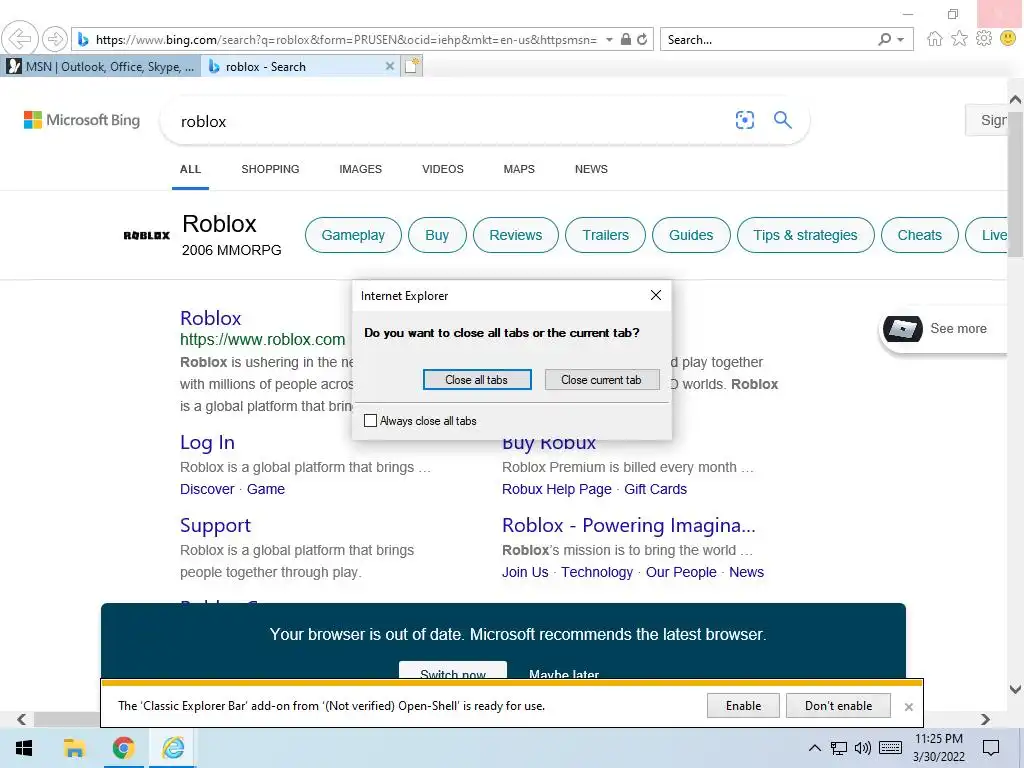The height and width of the screenshot is (768, 1024).
Task: Select the Cheats pill
Action: [920, 235]
